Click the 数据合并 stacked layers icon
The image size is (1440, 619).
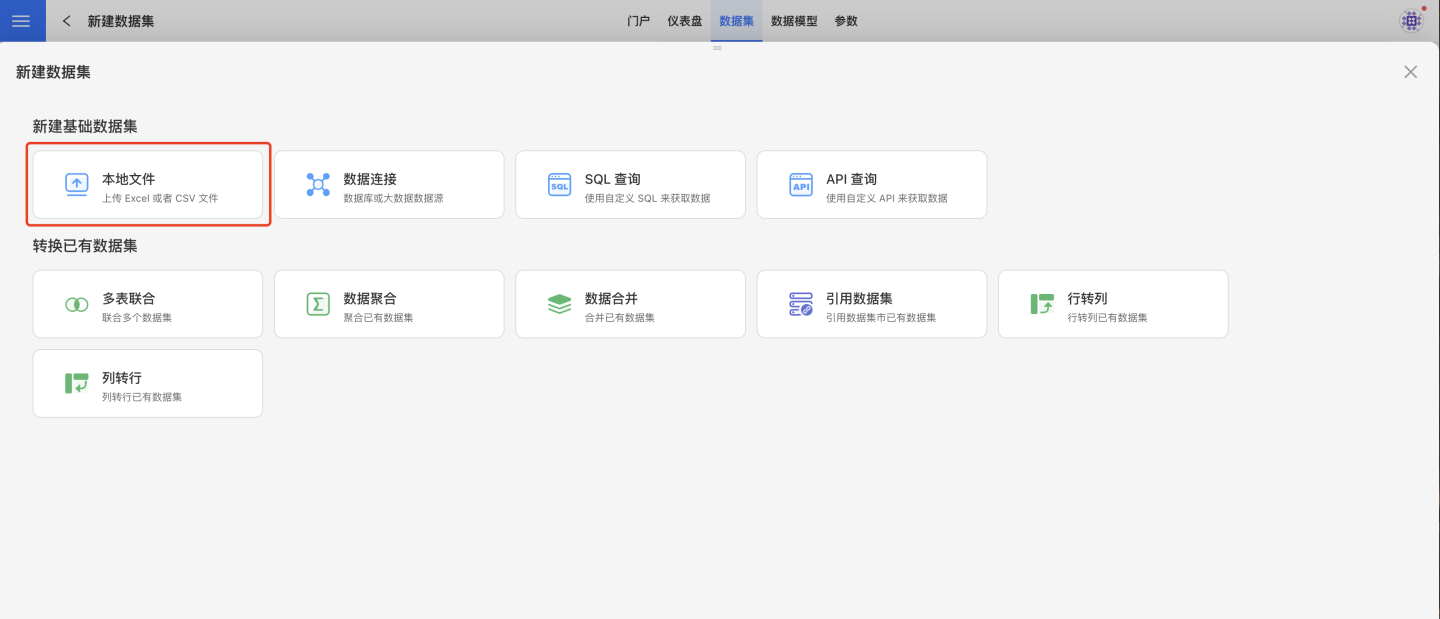tap(560, 304)
